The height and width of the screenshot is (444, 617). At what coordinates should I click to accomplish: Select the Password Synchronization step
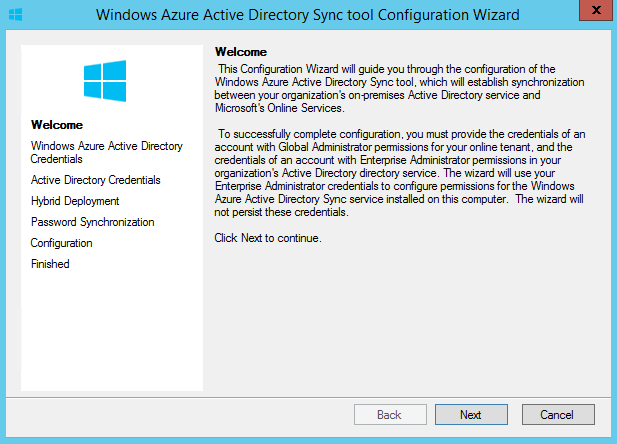coord(92,222)
